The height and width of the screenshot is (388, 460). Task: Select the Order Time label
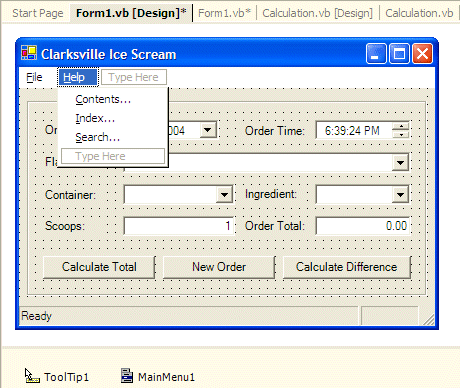[x=275, y=131]
